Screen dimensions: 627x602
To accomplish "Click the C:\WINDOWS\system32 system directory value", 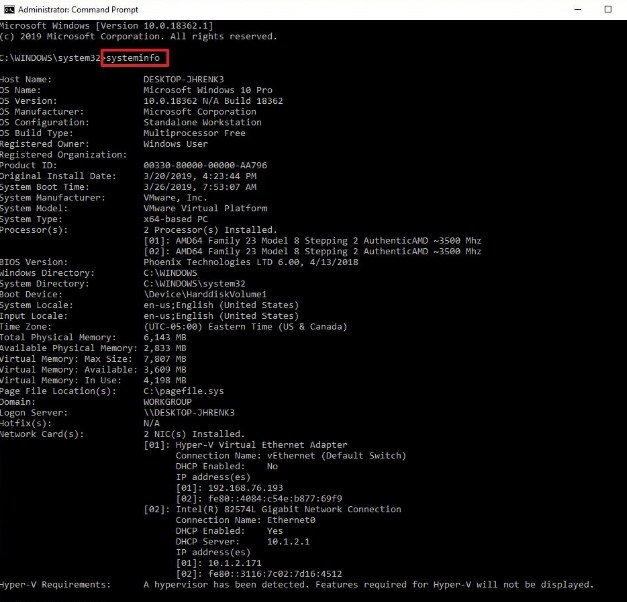I will coord(194,284).
